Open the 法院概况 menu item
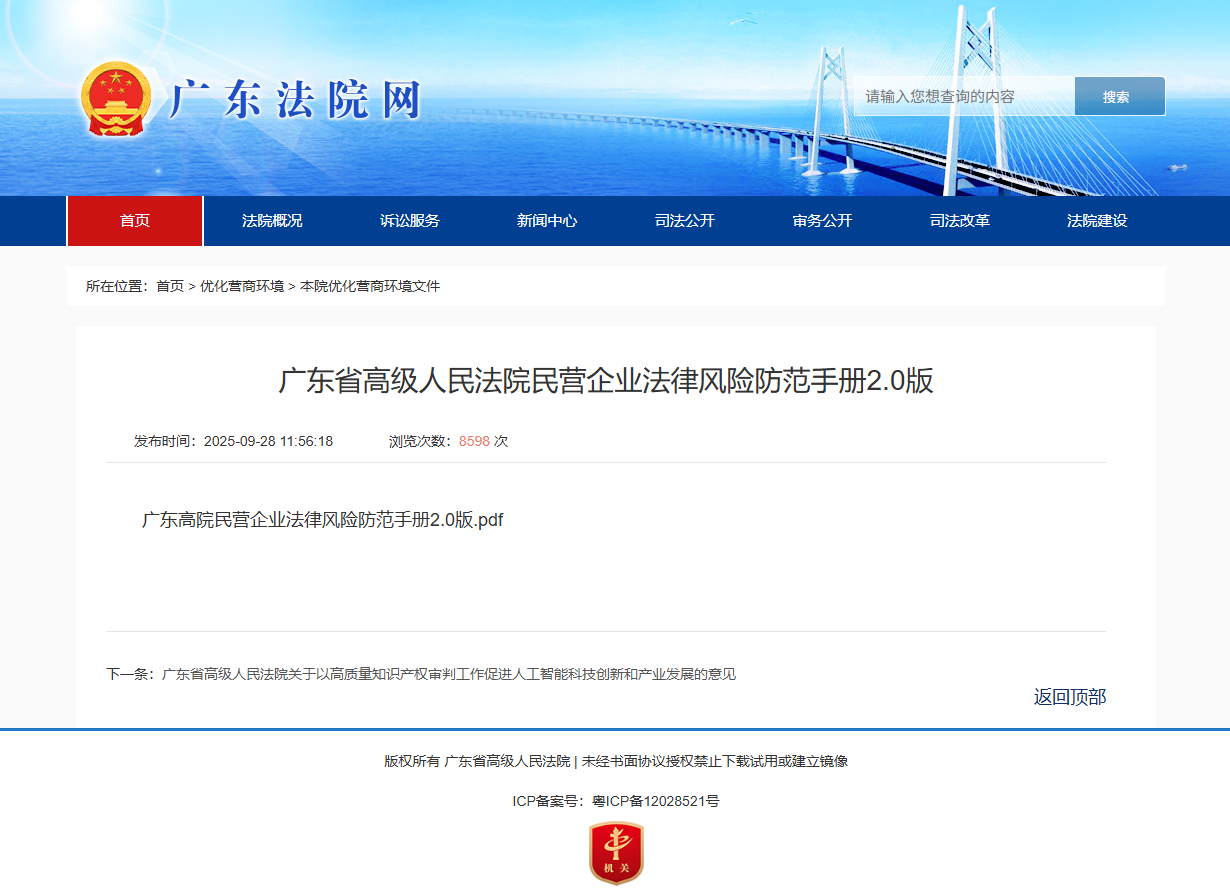 click(x=272, y=221)
